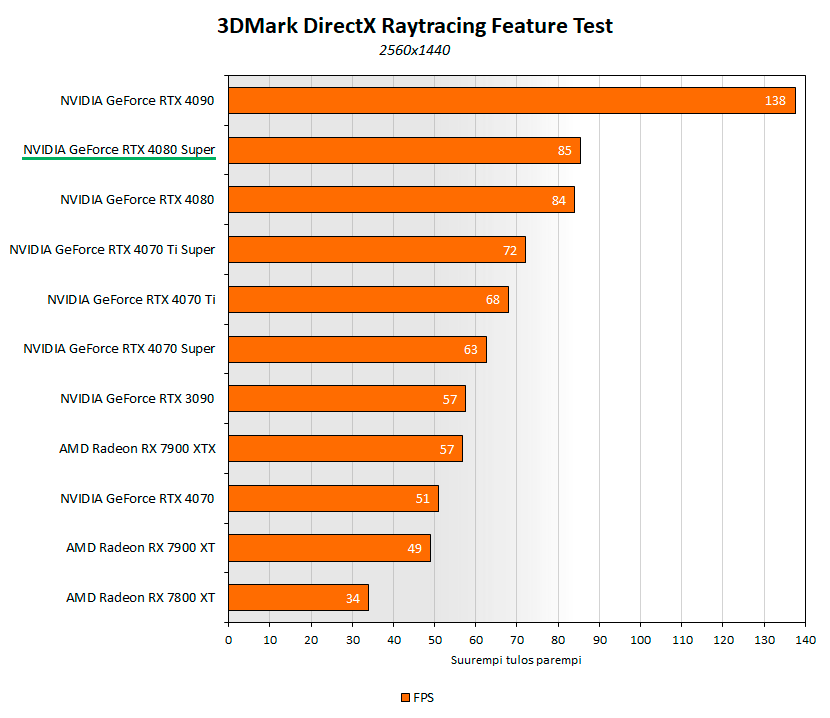This screenshot has height=718, width=830.
Task: Click the x-axis tick label 60
Action: (476, 640)
